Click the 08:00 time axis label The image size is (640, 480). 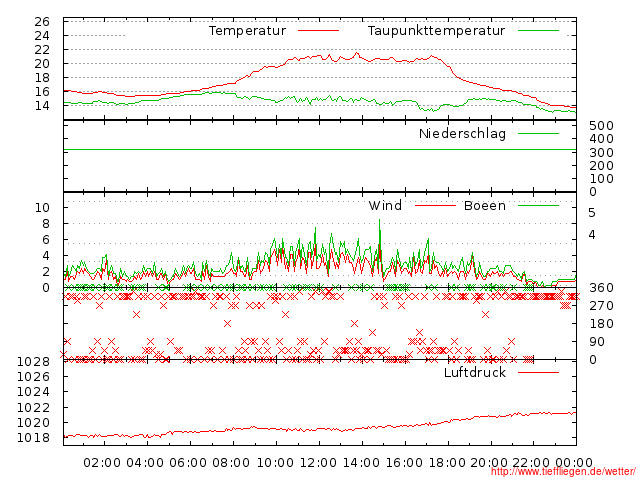click(231, 463)
